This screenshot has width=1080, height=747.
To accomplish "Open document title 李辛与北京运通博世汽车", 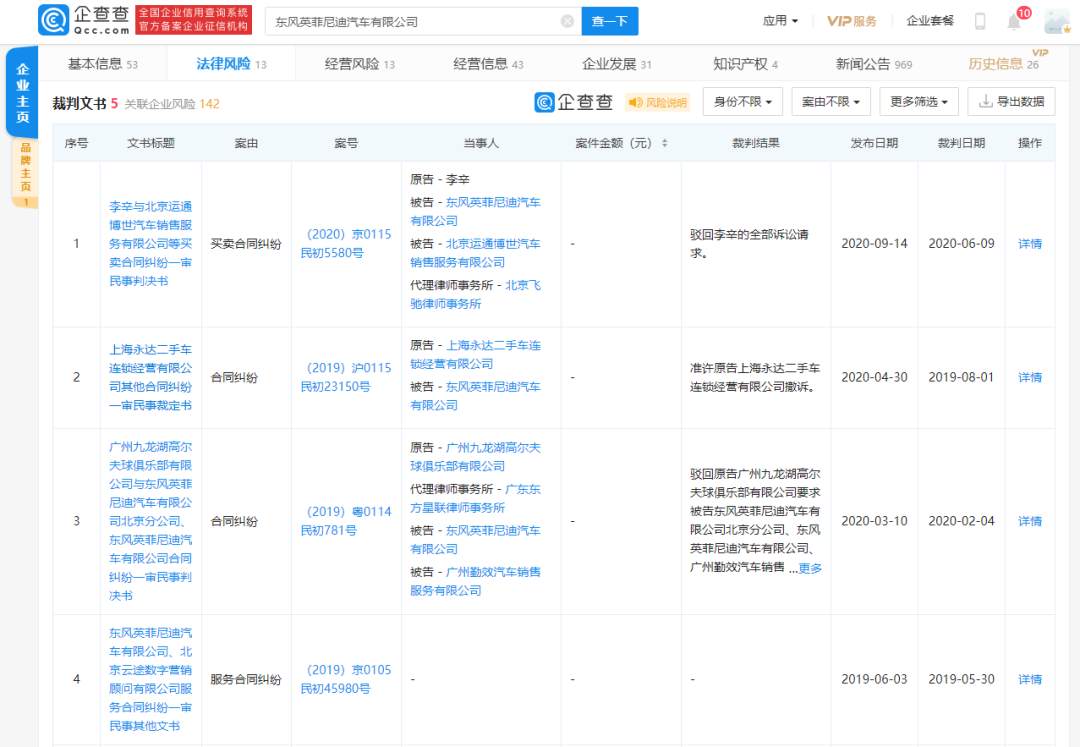I will coord(150,244).
